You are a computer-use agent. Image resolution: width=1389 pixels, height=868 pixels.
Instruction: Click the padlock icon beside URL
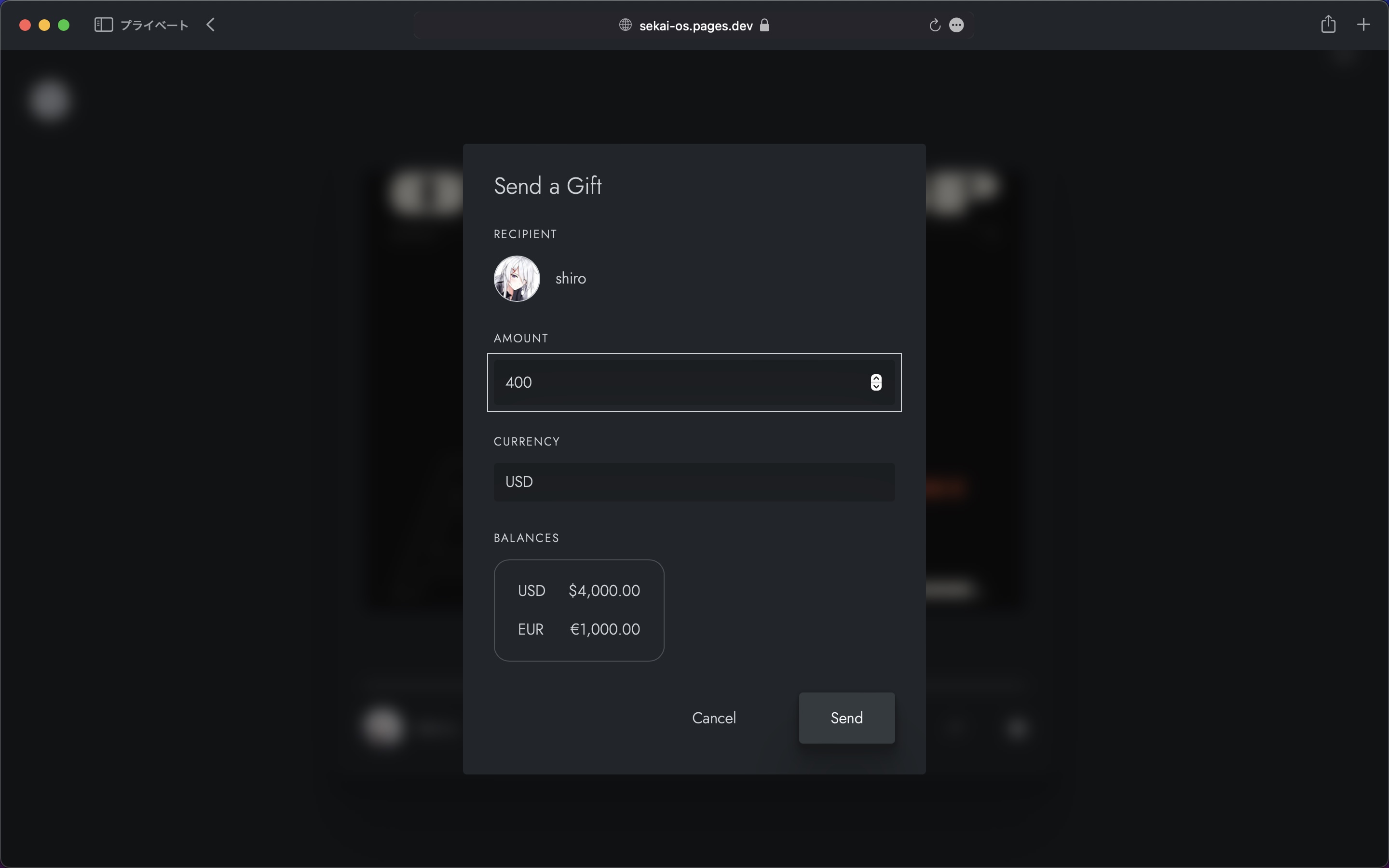pos(764,25)
